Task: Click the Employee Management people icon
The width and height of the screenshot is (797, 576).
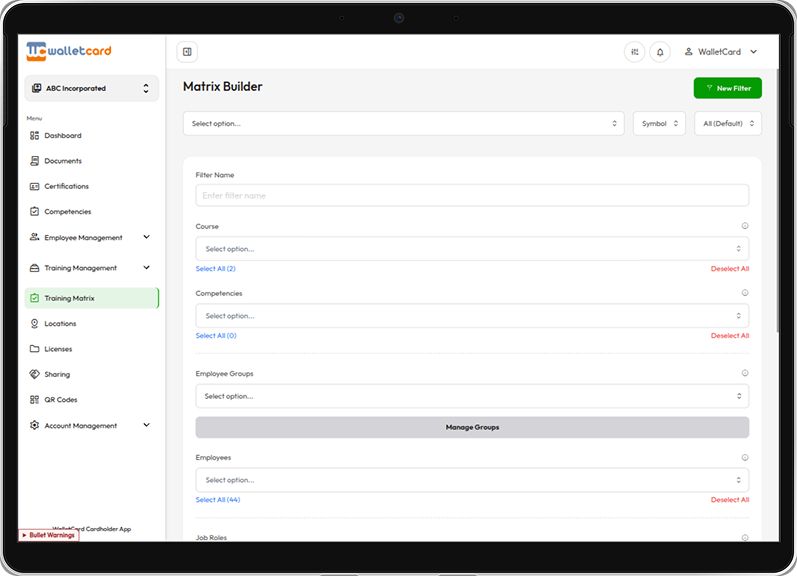Action: (x=34, y=237)
